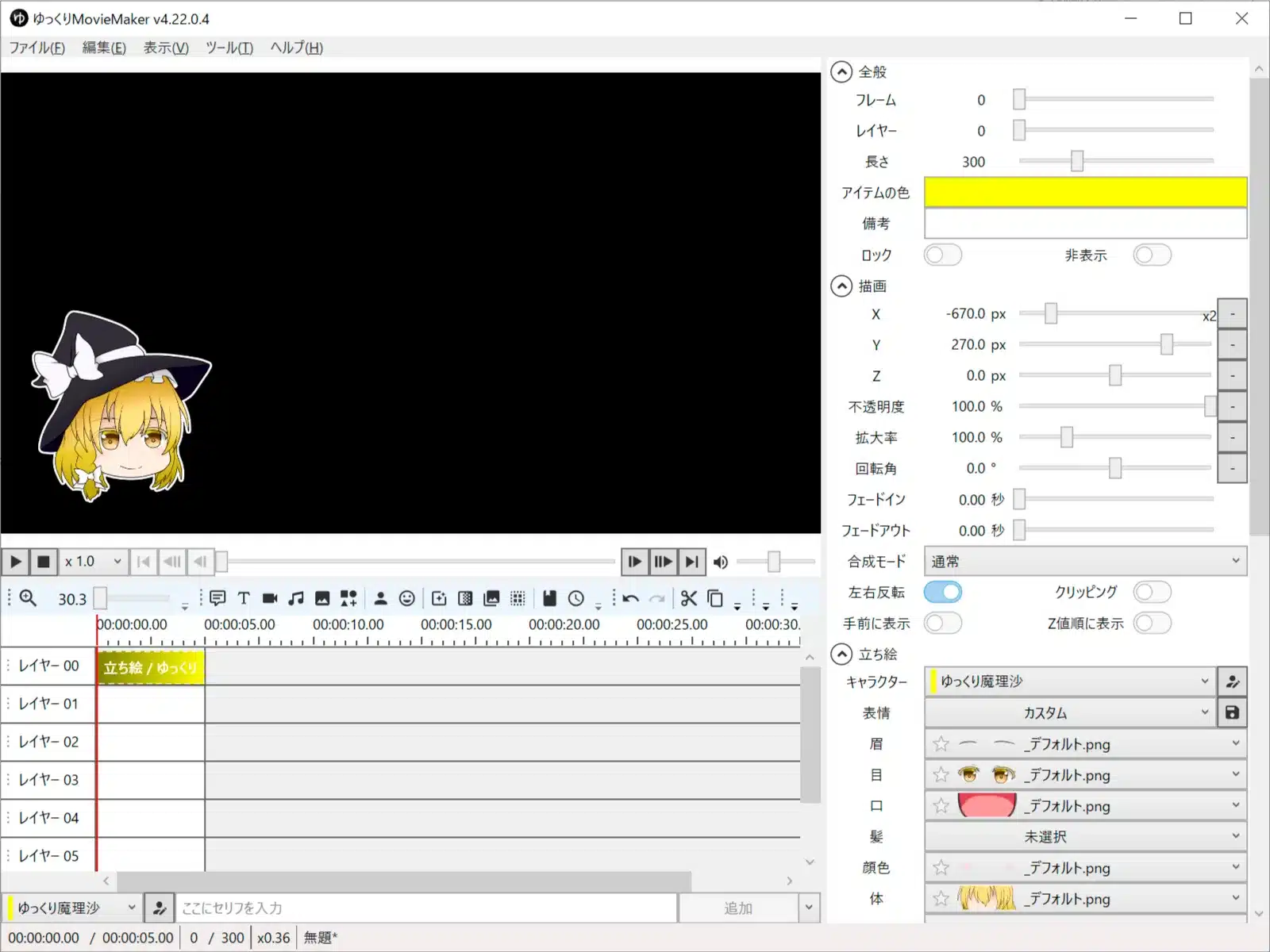Add a voice/dialogue item from the toolbar
The image size is (1270, 952).
tap(217, 598)
